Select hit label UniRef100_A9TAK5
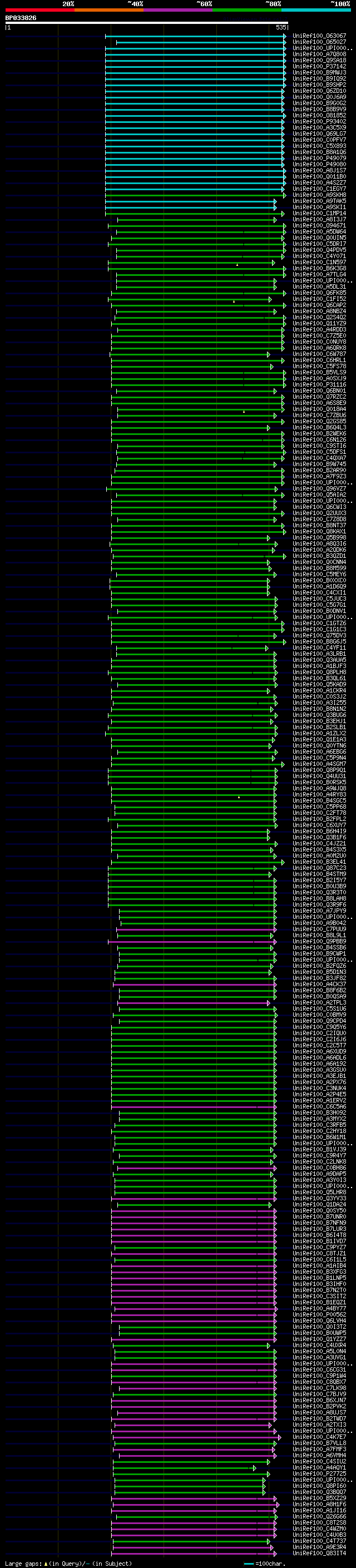 tap(319, 201)
